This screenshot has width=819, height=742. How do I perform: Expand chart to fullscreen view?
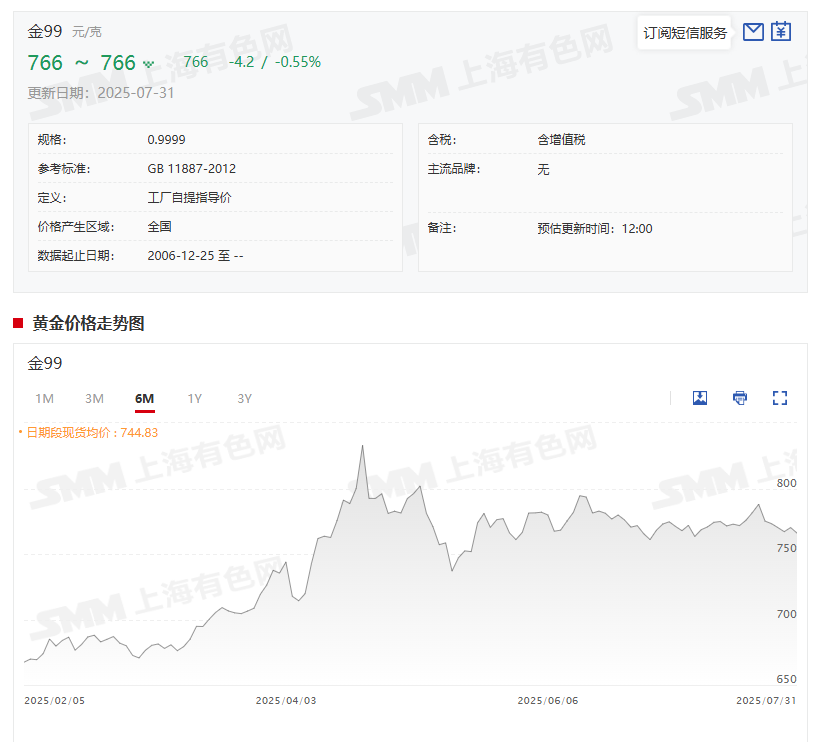[x=780, y=398]
